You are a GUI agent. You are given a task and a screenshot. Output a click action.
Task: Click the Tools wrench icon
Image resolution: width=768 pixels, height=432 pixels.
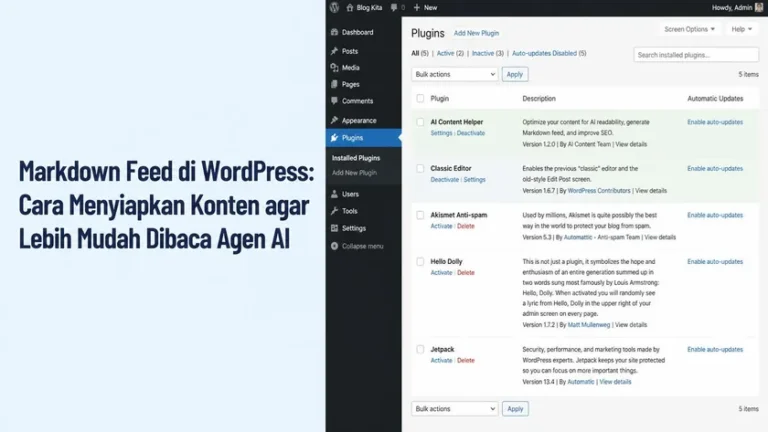pos(335,211)
